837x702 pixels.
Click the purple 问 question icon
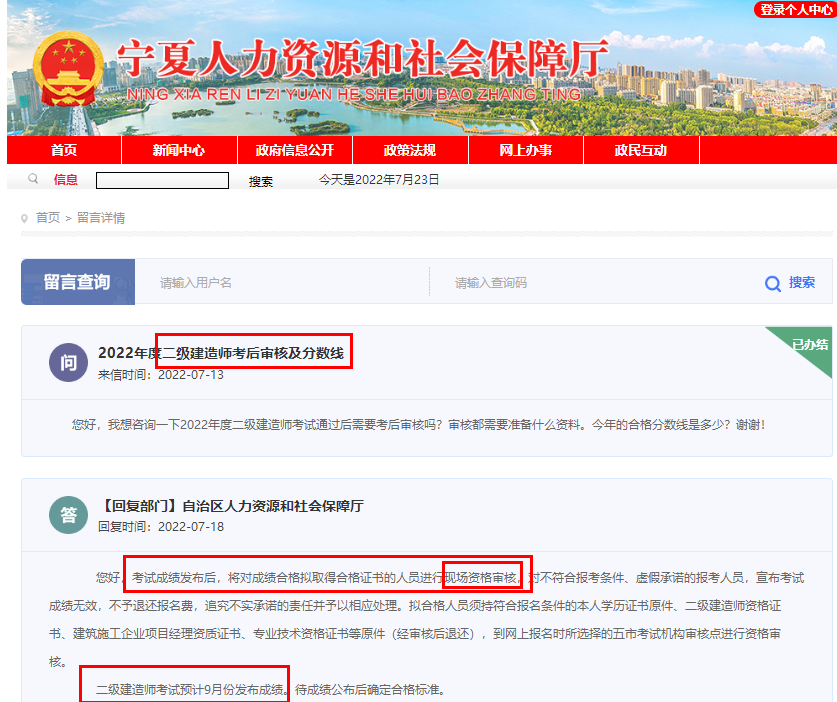(x=68, y=363)
